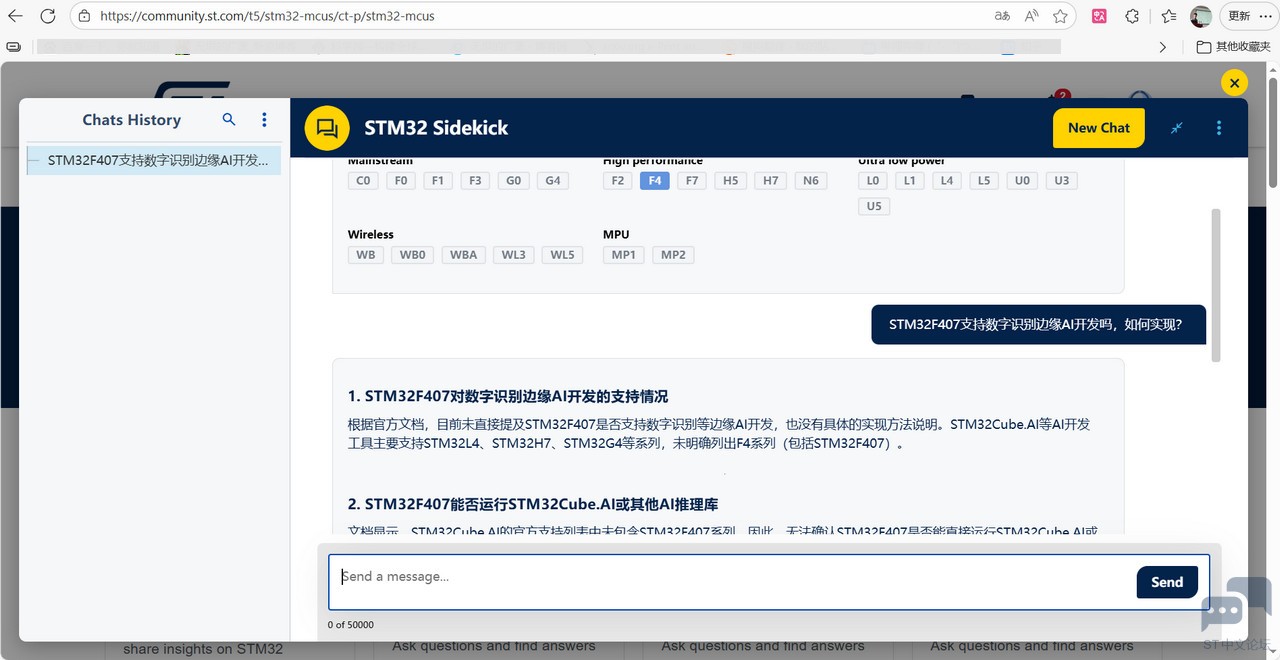Open the STM32F407 chat history entry
Screen dimensions: 1280x660
point(154,161)
